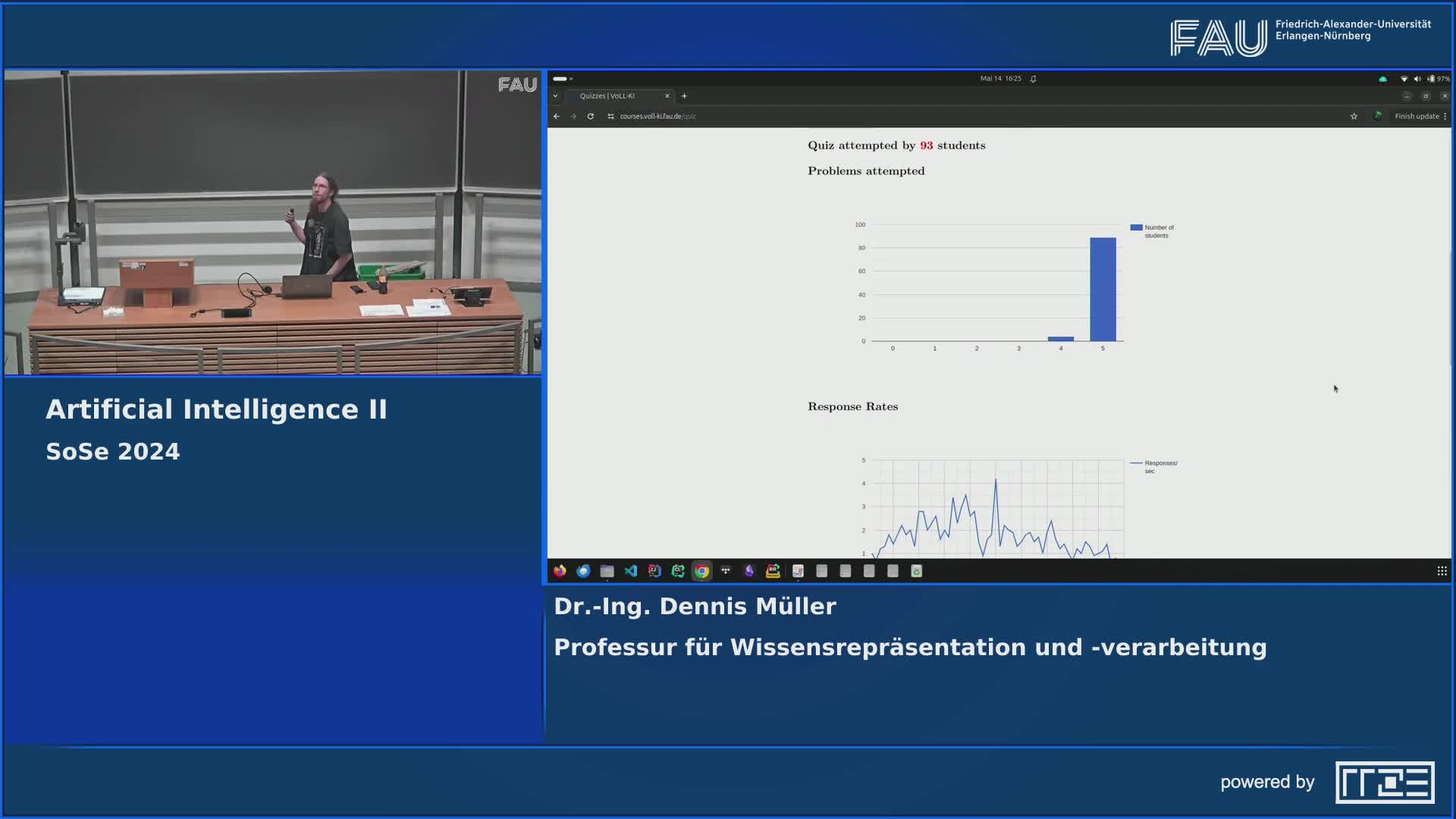Open Firefox from the dock
Screen dimensions: 1456x819
(560, 571)
